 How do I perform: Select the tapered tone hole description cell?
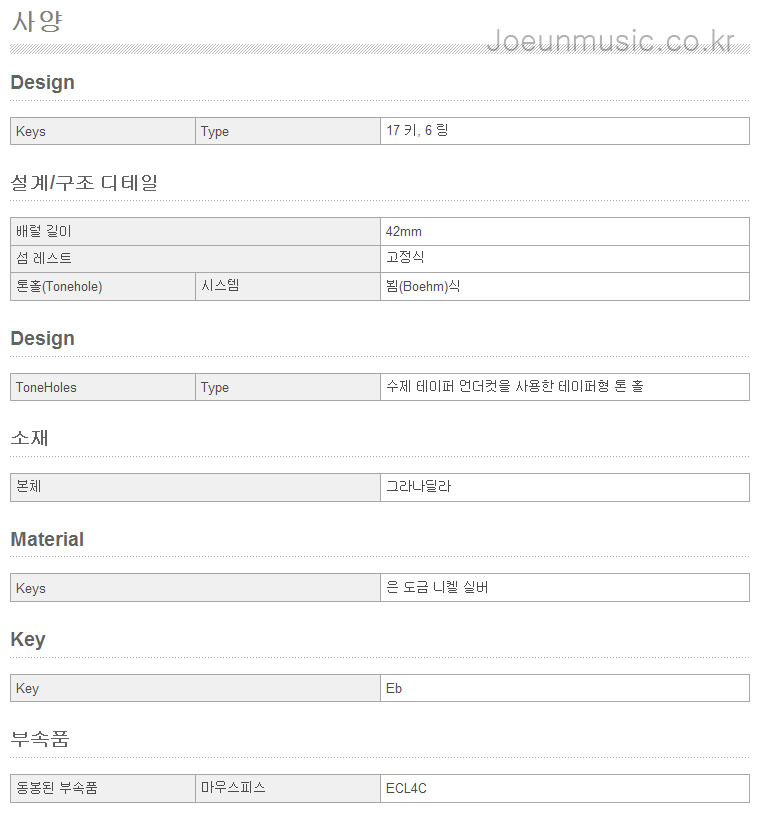tap(565, 387)
